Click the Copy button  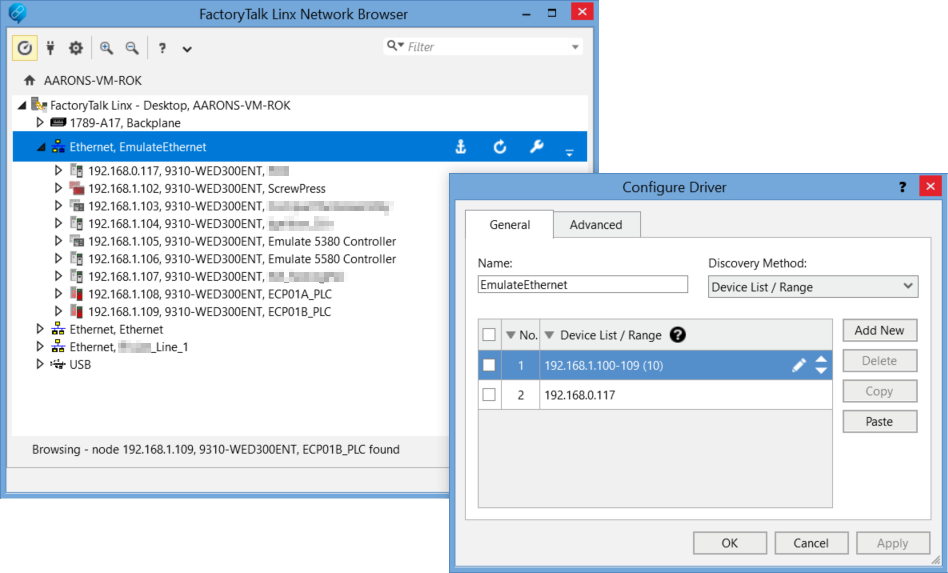click(x=880, y=391)
